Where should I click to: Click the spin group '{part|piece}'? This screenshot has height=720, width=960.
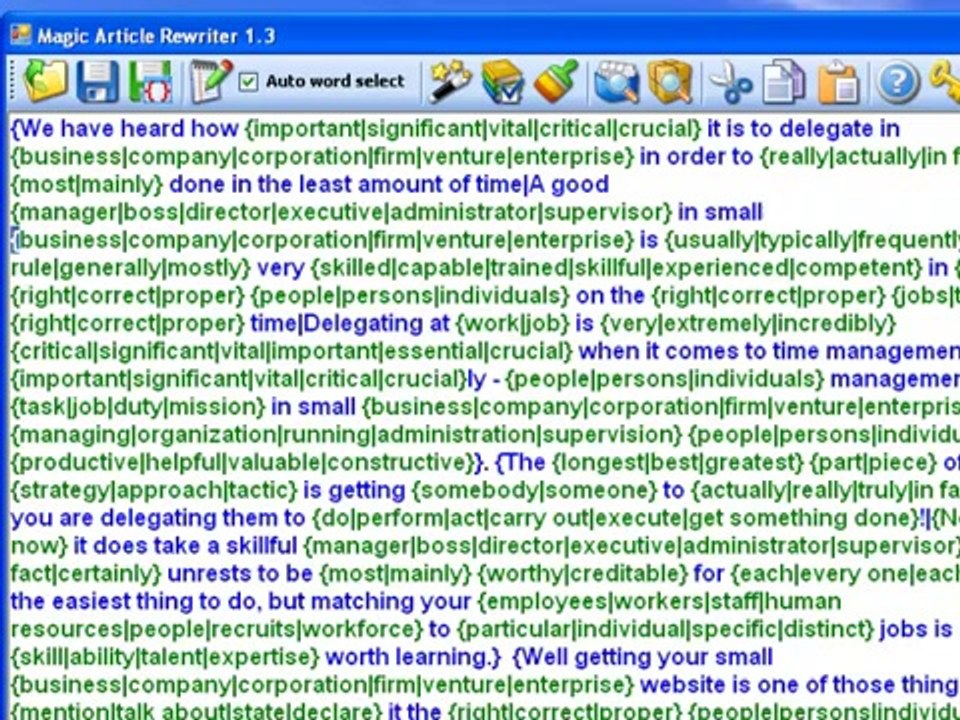coord(873,462)
